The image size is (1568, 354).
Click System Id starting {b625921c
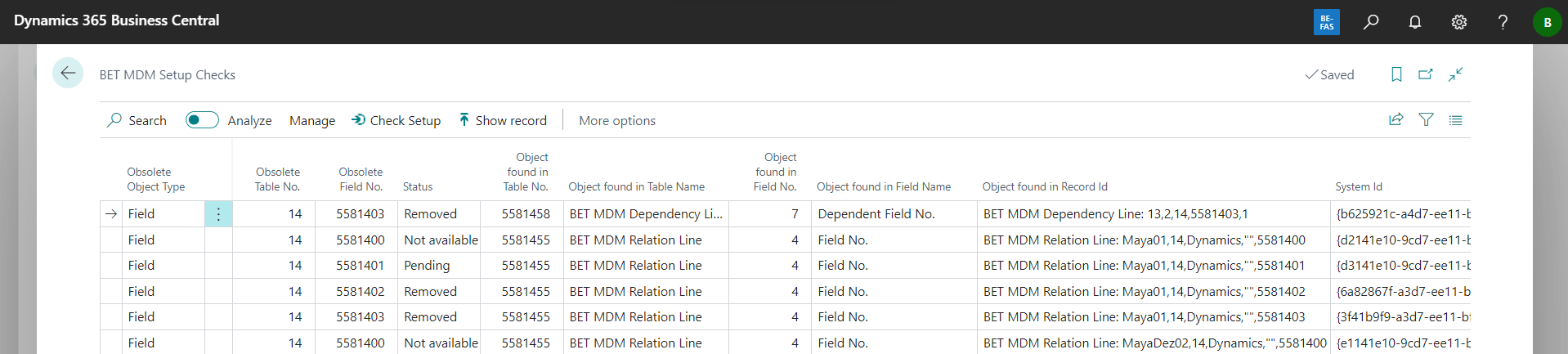tap(1401, 214)
